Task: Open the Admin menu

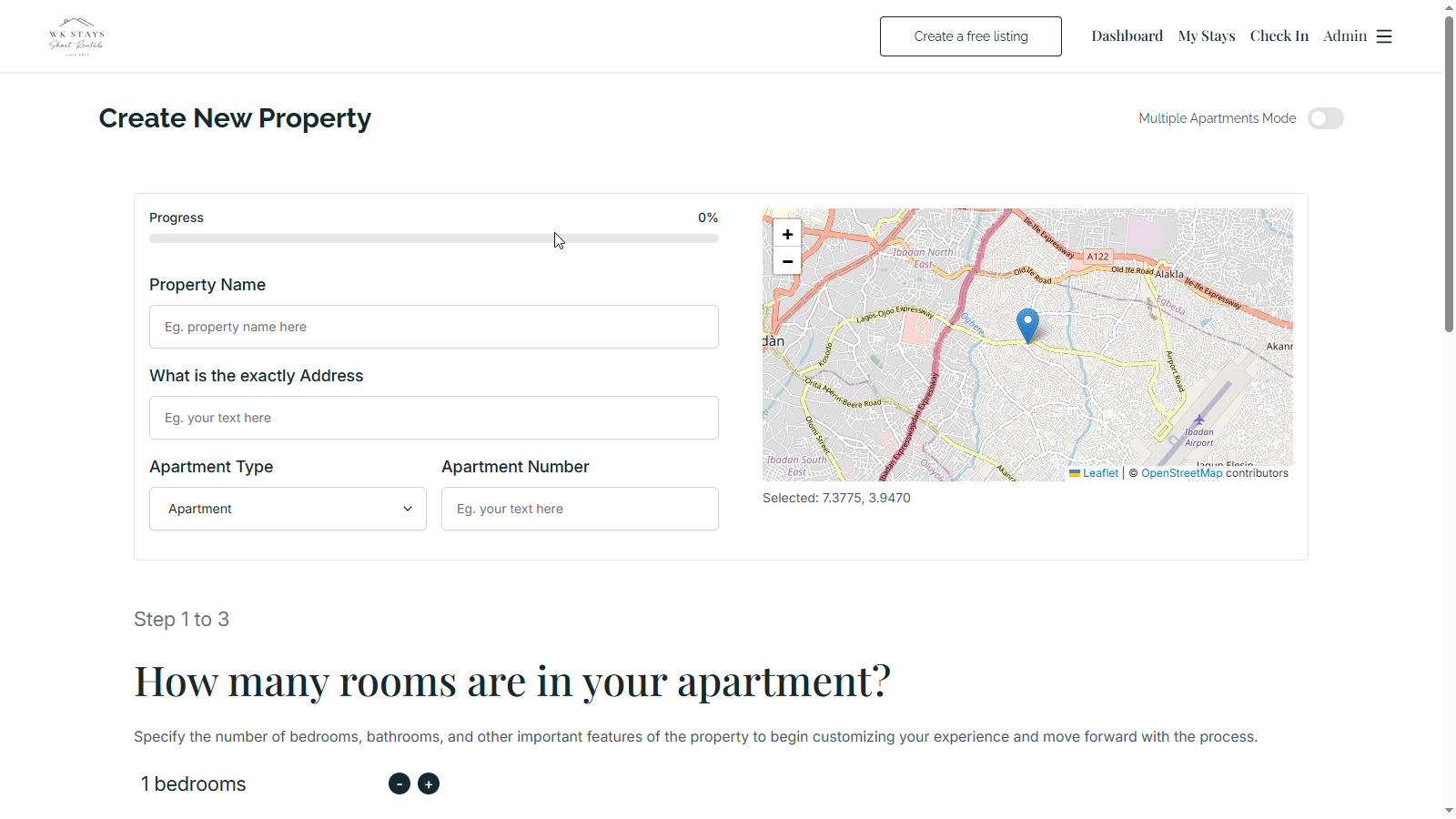Action: 1344,36
